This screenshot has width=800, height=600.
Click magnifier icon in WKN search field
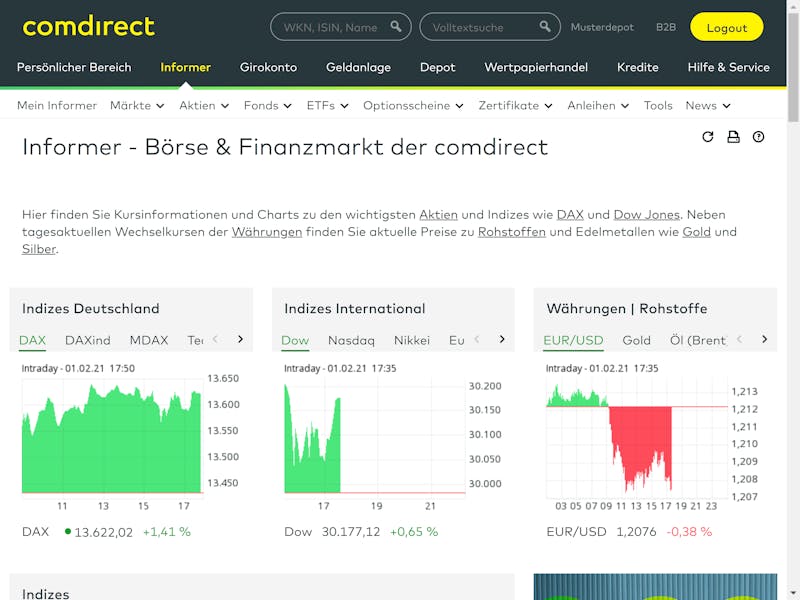pos(396,27)
